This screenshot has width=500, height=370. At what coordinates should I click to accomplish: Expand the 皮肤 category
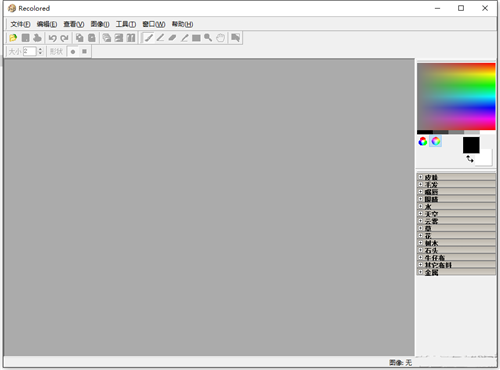pos(421,177)
